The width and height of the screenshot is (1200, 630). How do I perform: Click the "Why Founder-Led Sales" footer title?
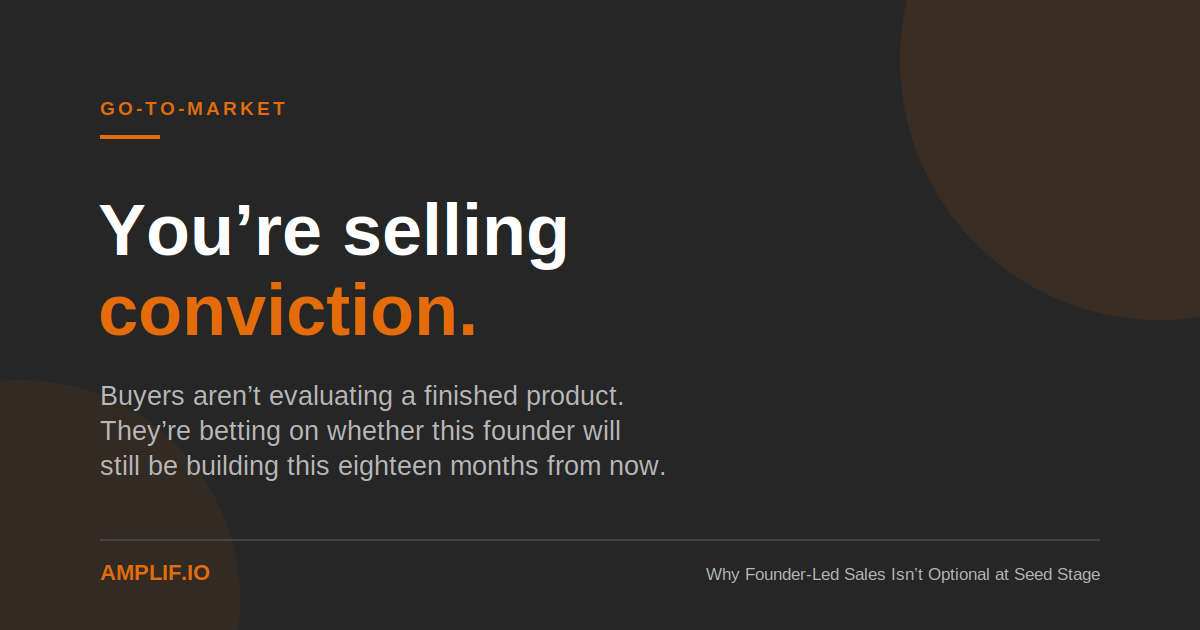[x=903, y=575]
